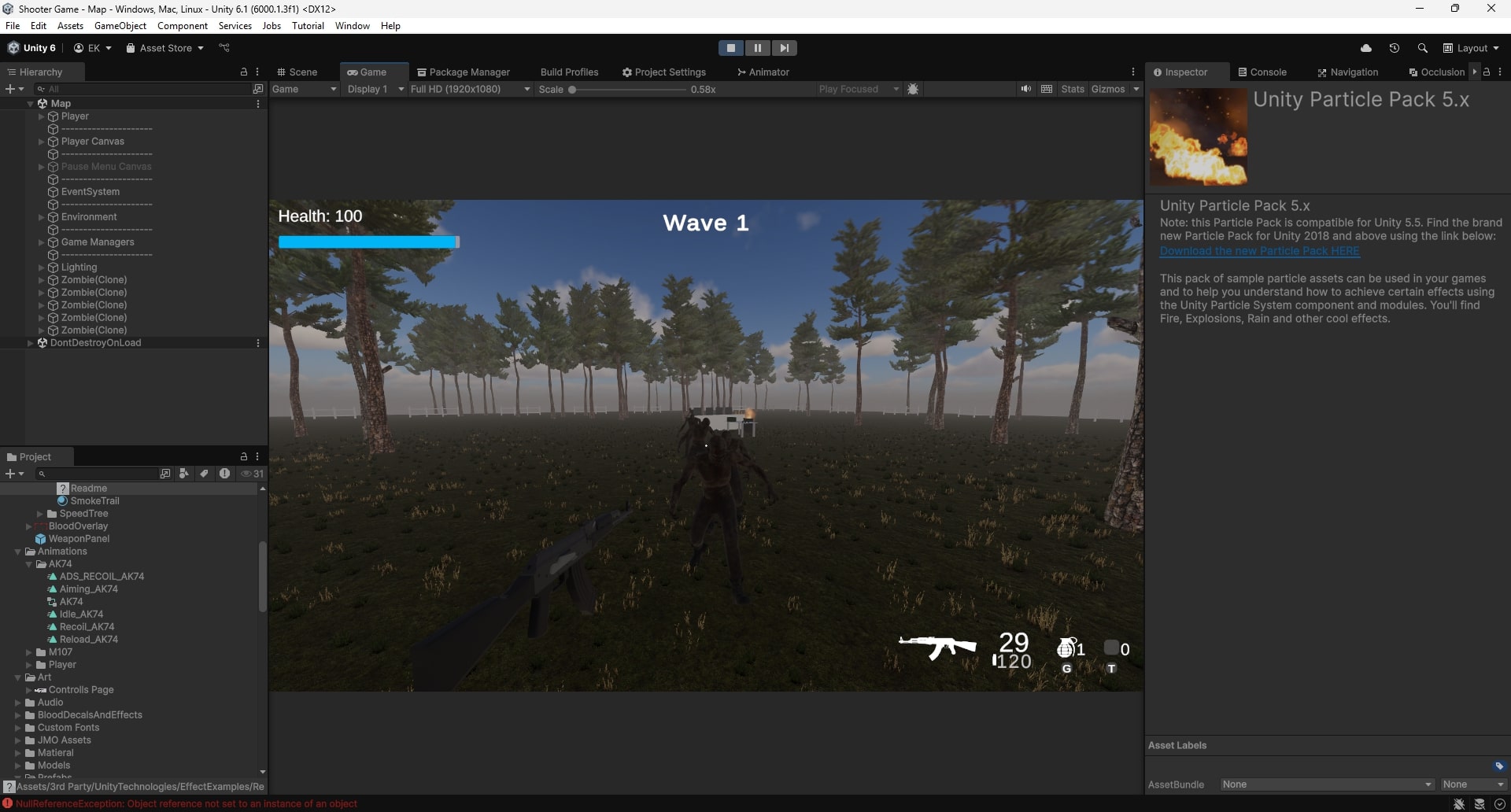Click the Download new Particle Pack link

pos(1259,251)
